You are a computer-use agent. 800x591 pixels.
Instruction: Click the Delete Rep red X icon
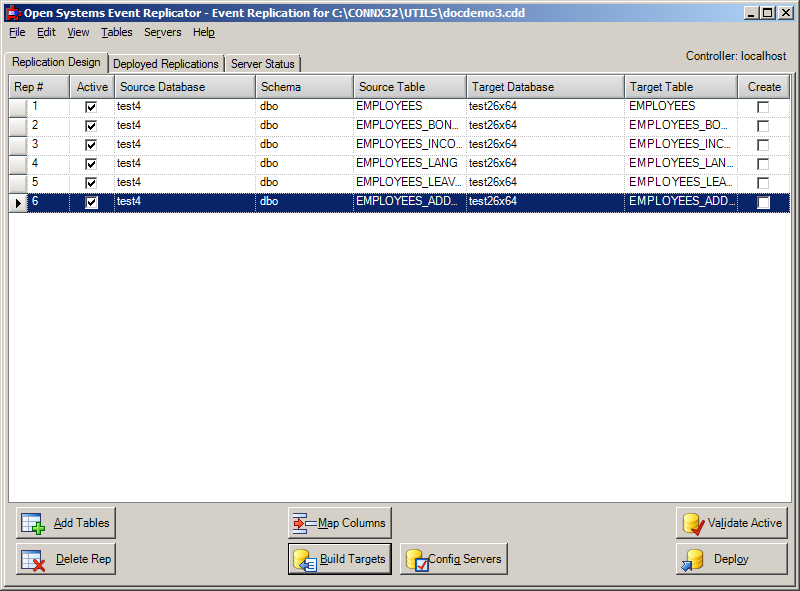[30, 559]
